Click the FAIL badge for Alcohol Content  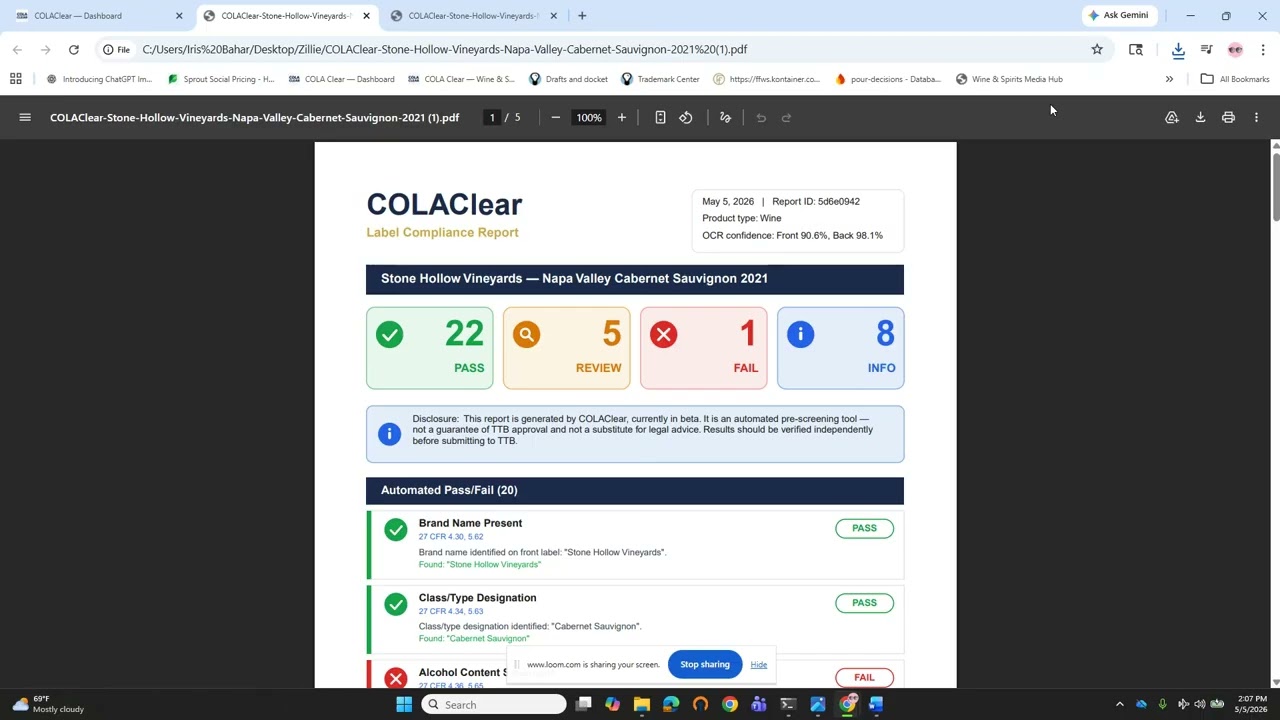coord(864,677)
